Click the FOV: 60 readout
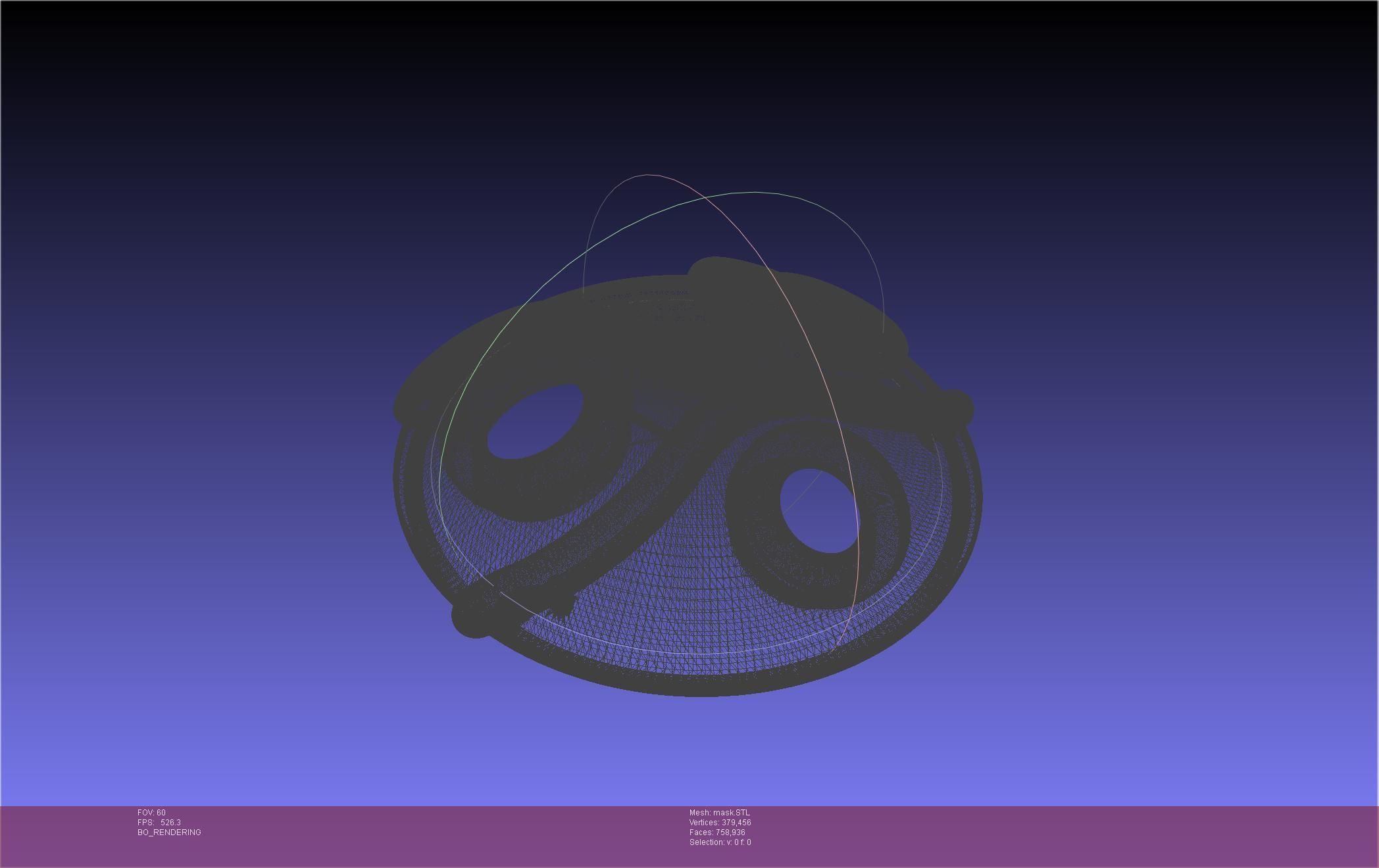Screen dimensions: 1379x868 tap(151, 813)
